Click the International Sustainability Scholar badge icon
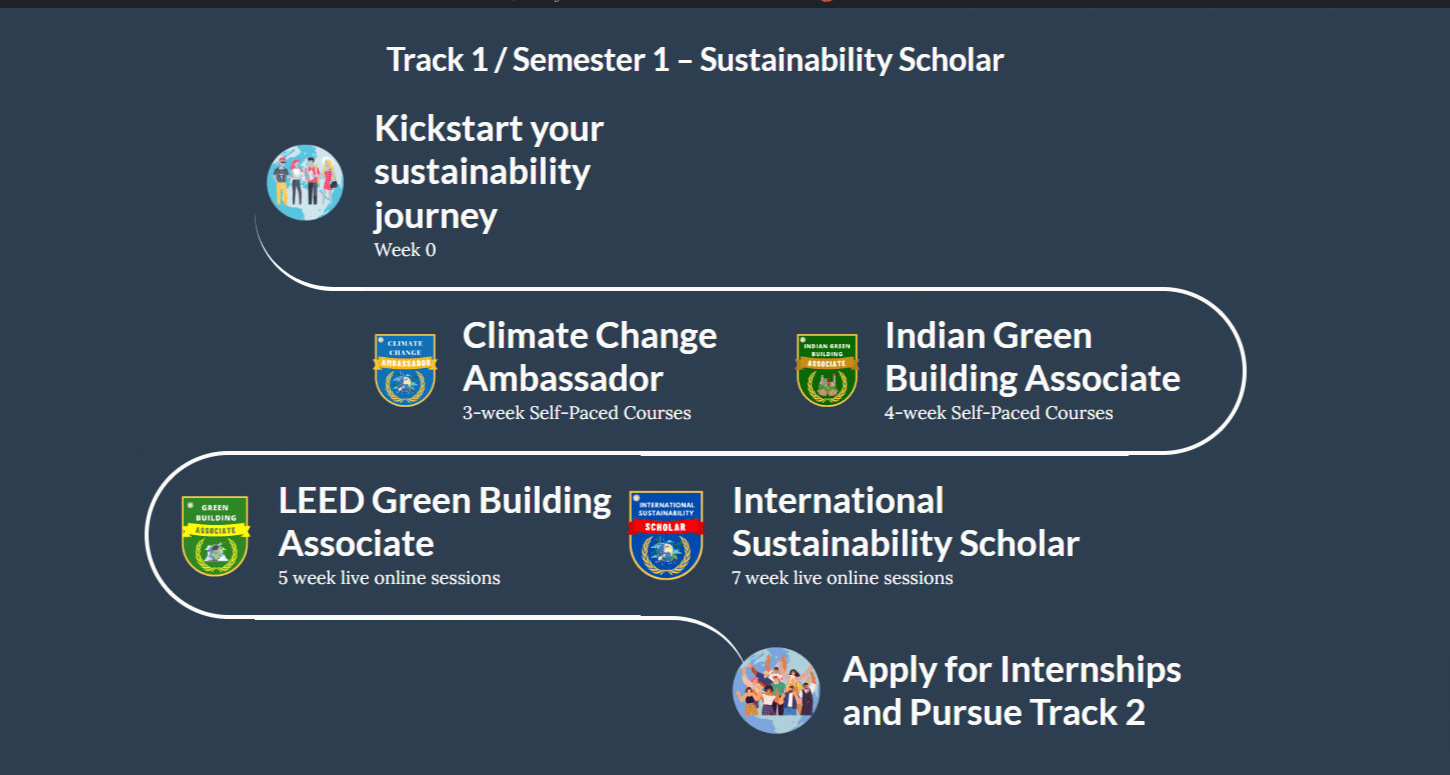Viewport: 1450px width, 775px height. click(666, 535)
